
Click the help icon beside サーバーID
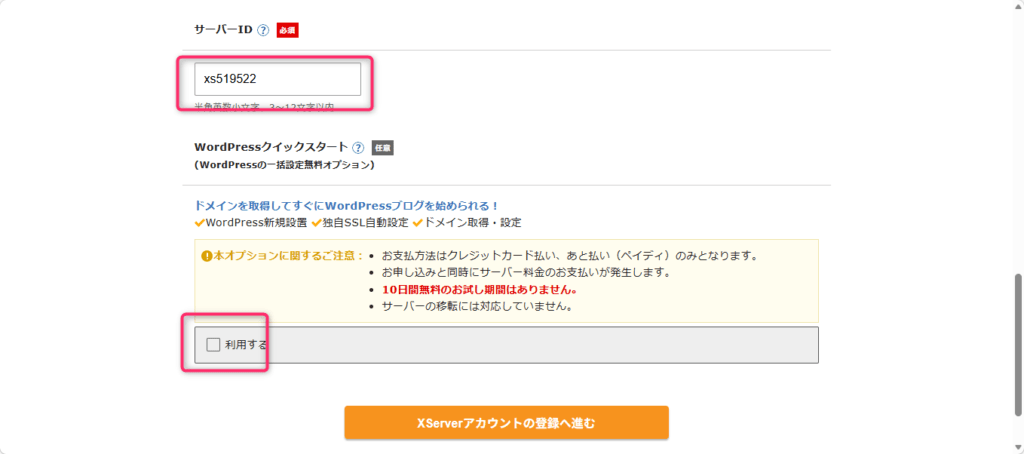coord(263,30)
